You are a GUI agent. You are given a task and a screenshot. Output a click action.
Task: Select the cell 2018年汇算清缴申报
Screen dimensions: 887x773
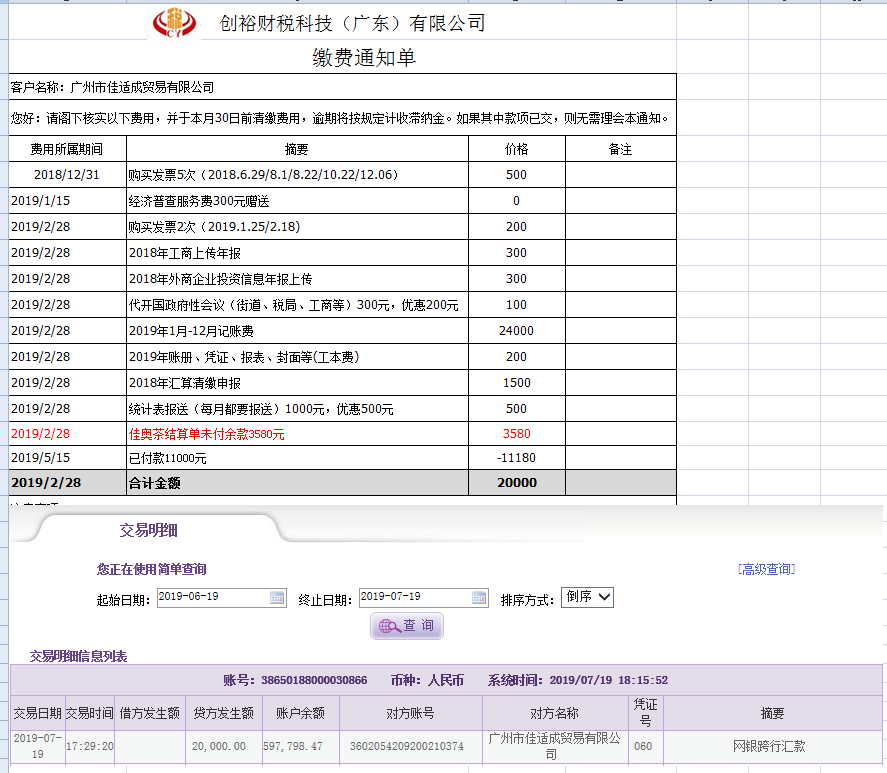297,383
